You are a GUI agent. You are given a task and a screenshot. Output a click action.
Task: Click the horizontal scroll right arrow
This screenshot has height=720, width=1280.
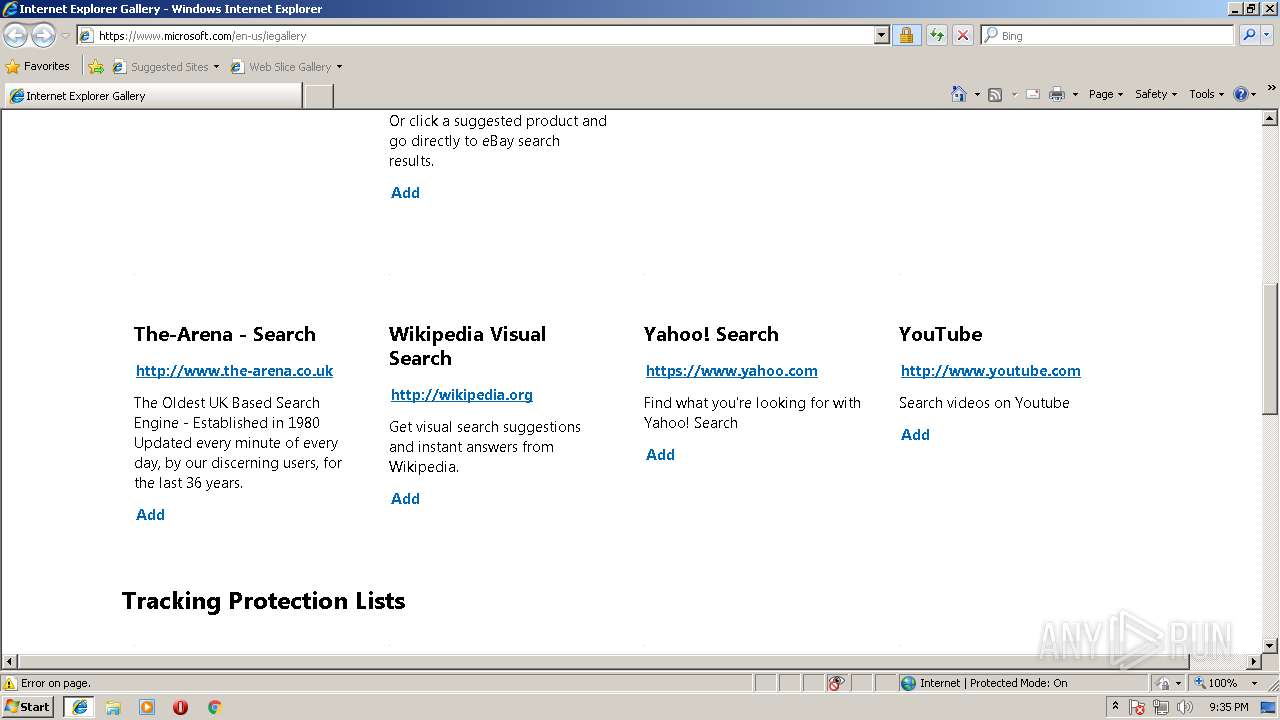pyautogui.click(x=1254, y=662)
